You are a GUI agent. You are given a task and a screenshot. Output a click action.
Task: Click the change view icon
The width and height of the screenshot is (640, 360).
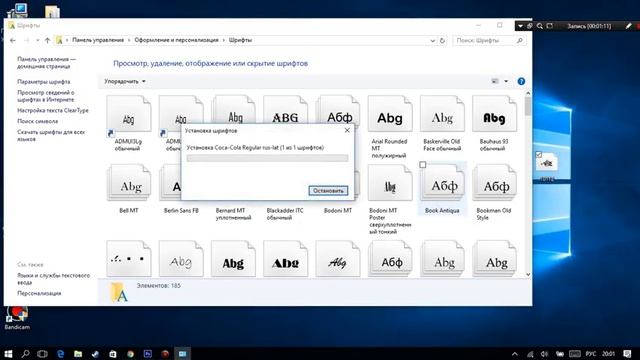click(495, 81)
